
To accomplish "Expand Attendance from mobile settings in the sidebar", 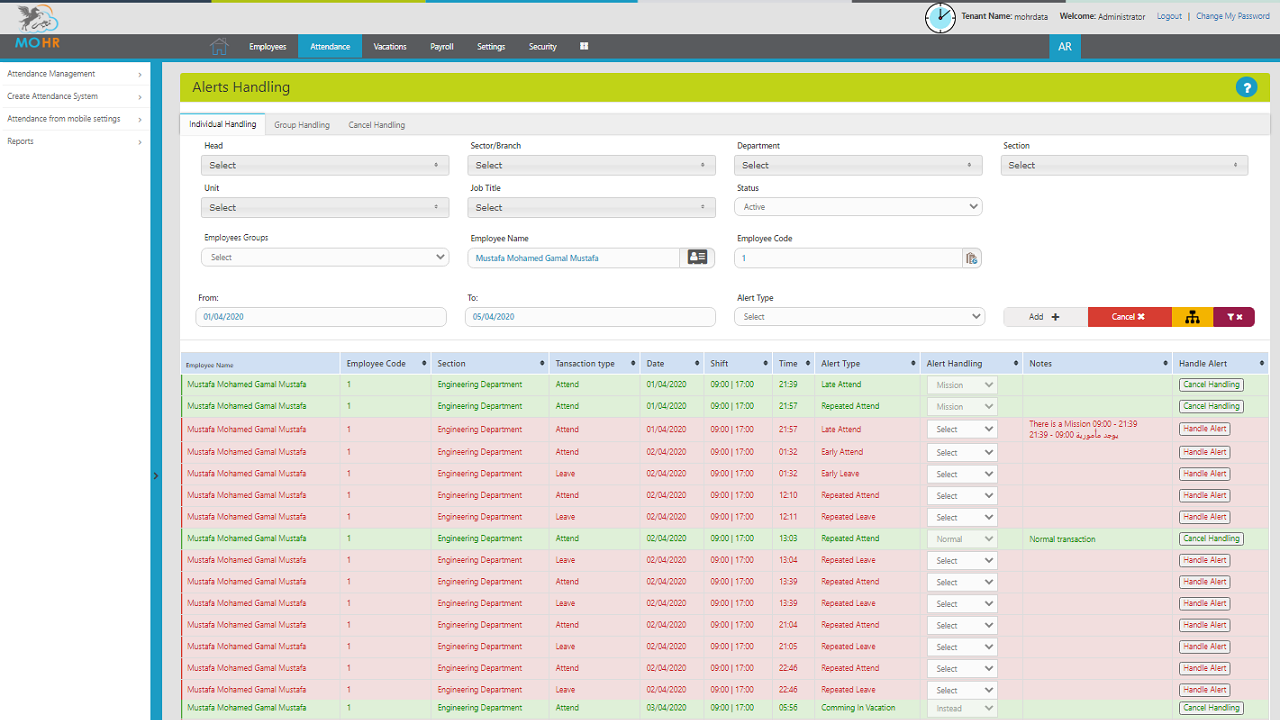I will 75,119.
